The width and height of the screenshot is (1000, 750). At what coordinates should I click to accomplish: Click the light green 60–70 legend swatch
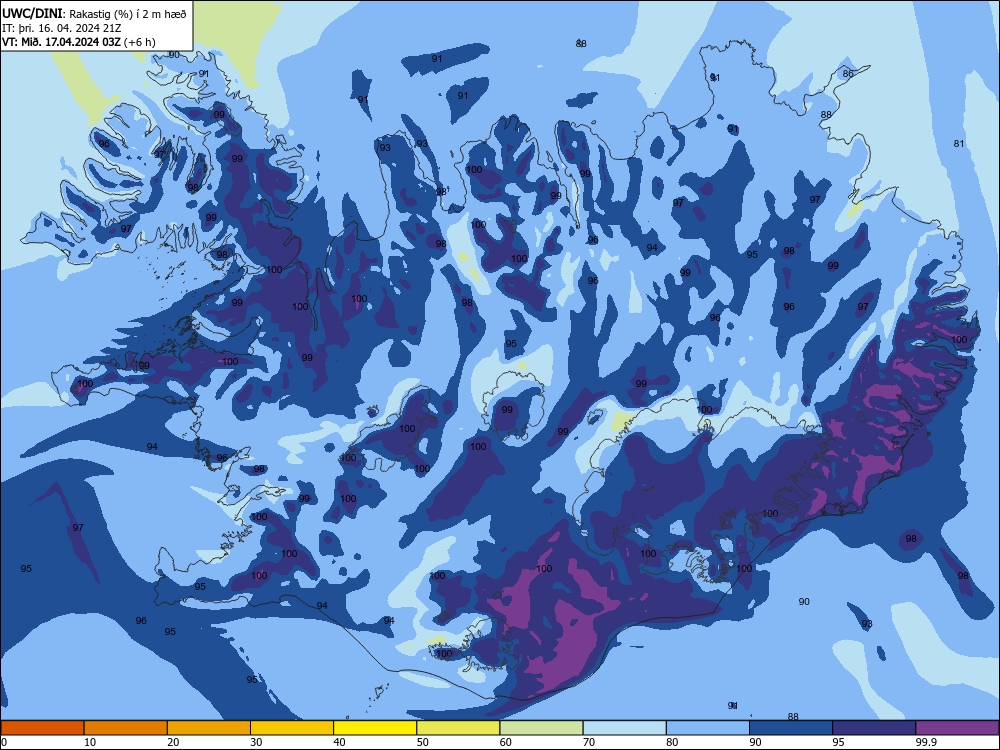point(541,728)
